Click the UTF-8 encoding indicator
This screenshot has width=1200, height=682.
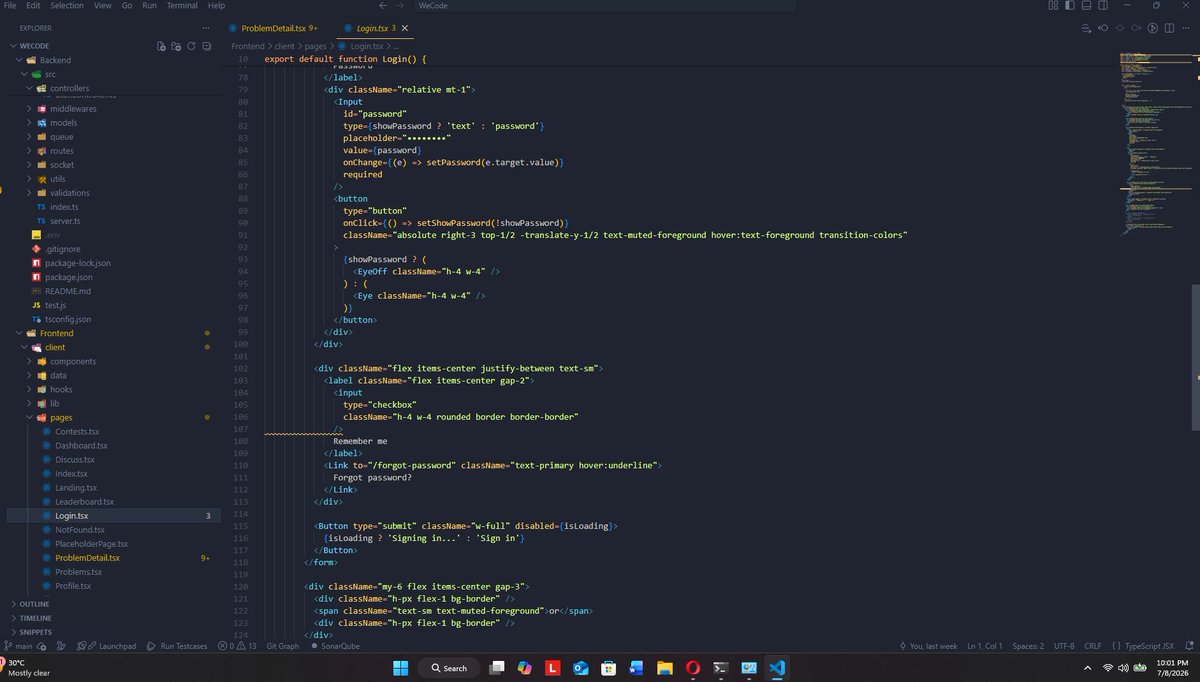click(x=1063, y=646)
